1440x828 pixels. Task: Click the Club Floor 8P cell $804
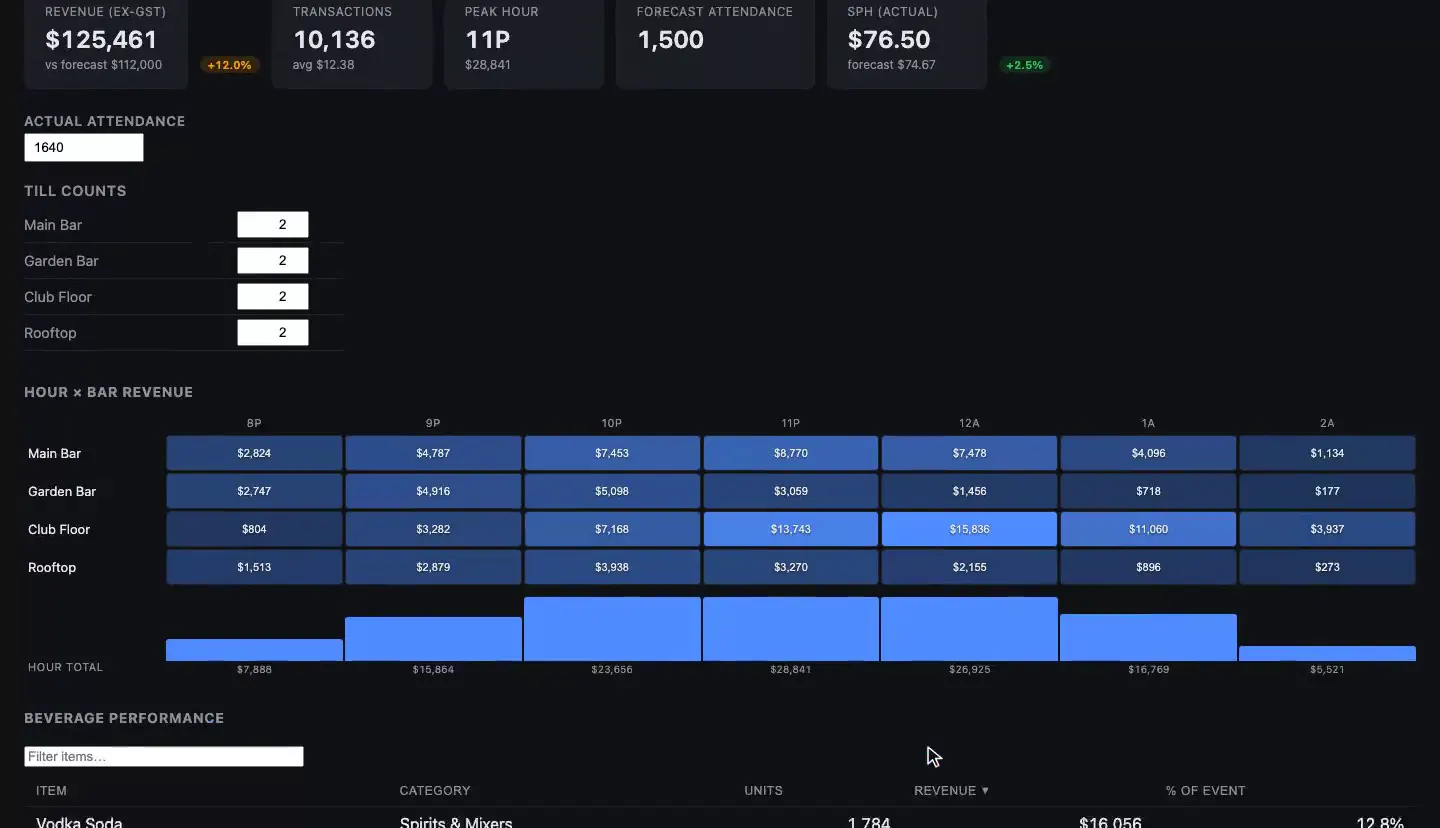point(254,529)
